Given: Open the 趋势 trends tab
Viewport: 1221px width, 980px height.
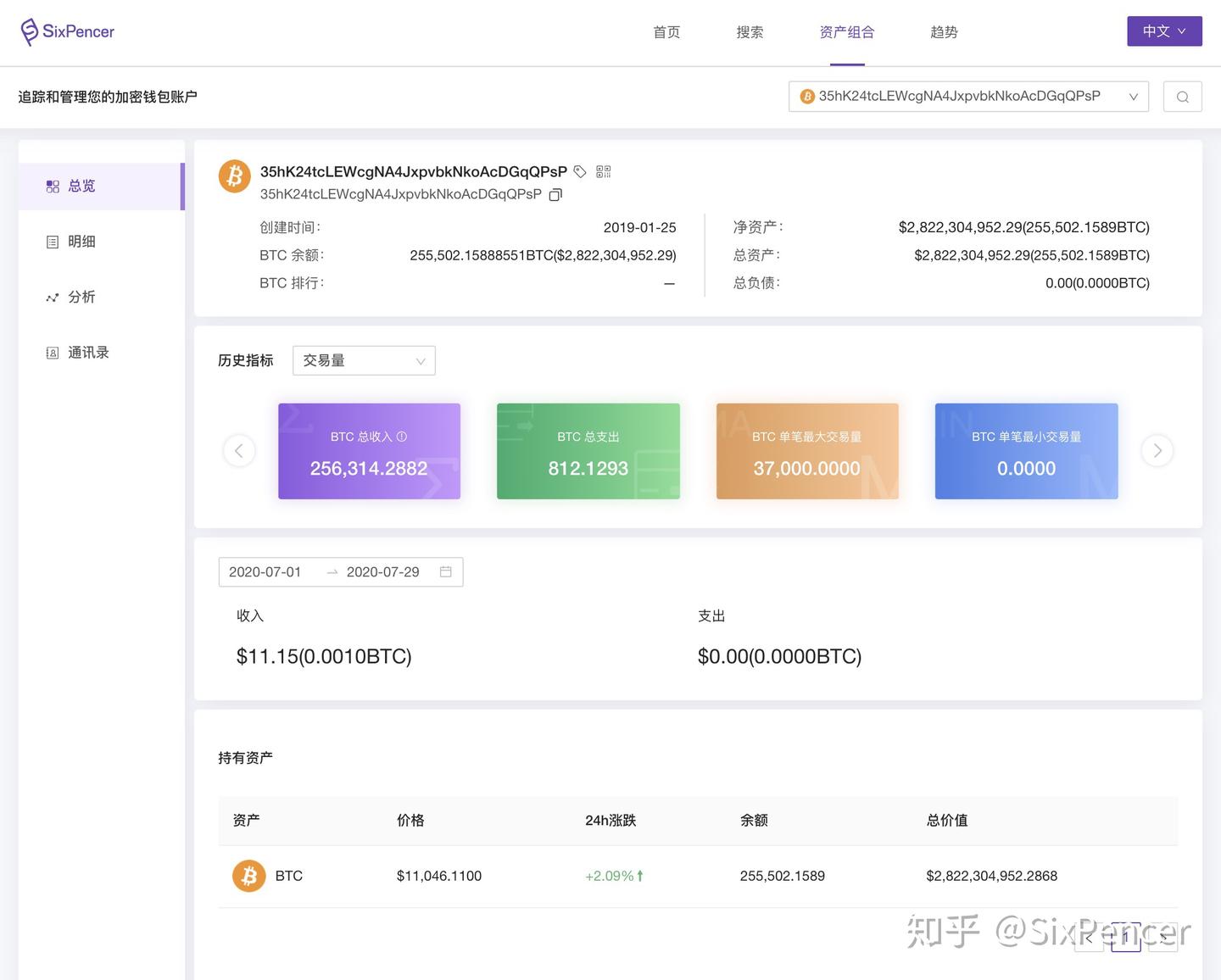Looking at the screenshot, I should (x=944, y=32).
